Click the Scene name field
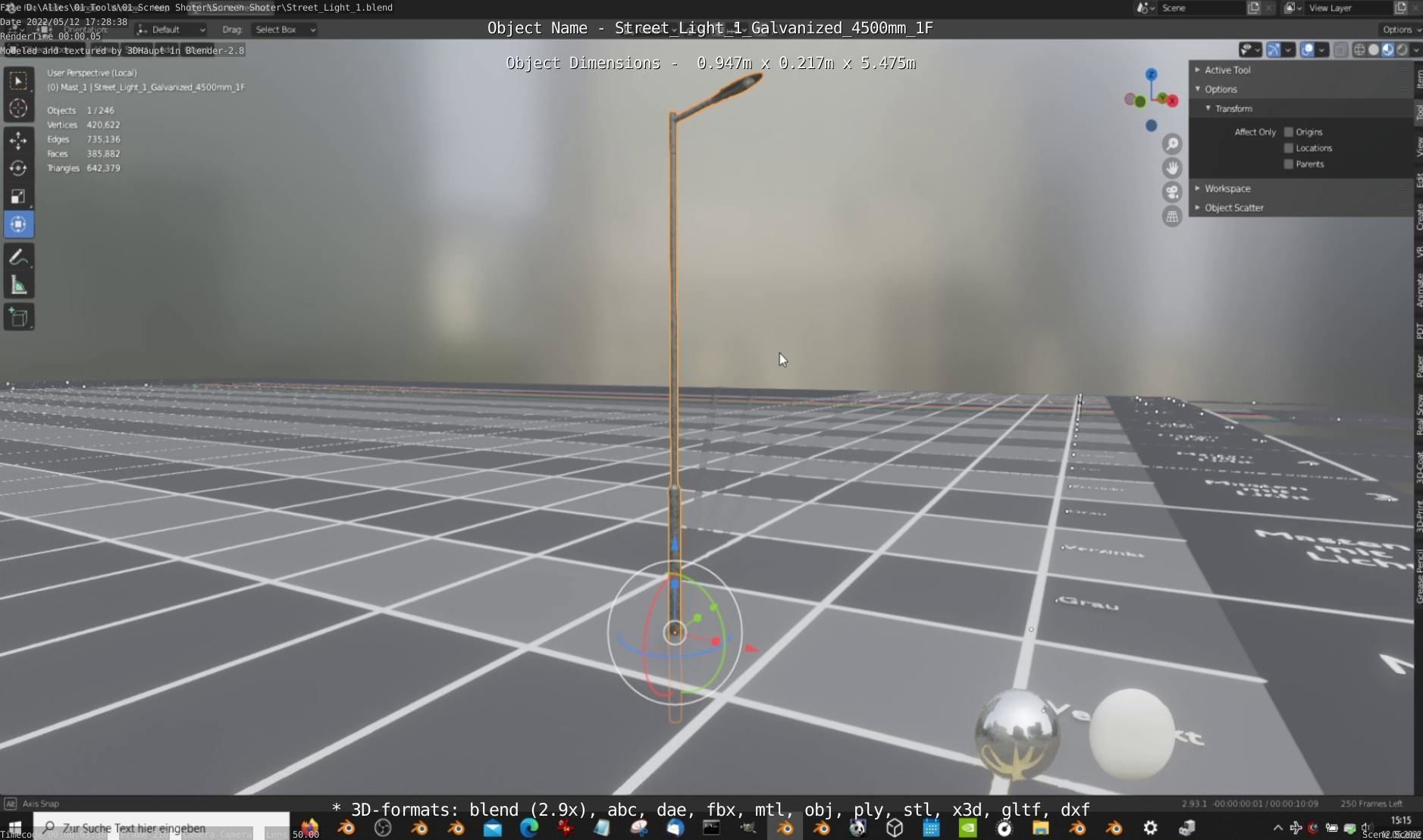1423x840 pixels. (1202, 8)
